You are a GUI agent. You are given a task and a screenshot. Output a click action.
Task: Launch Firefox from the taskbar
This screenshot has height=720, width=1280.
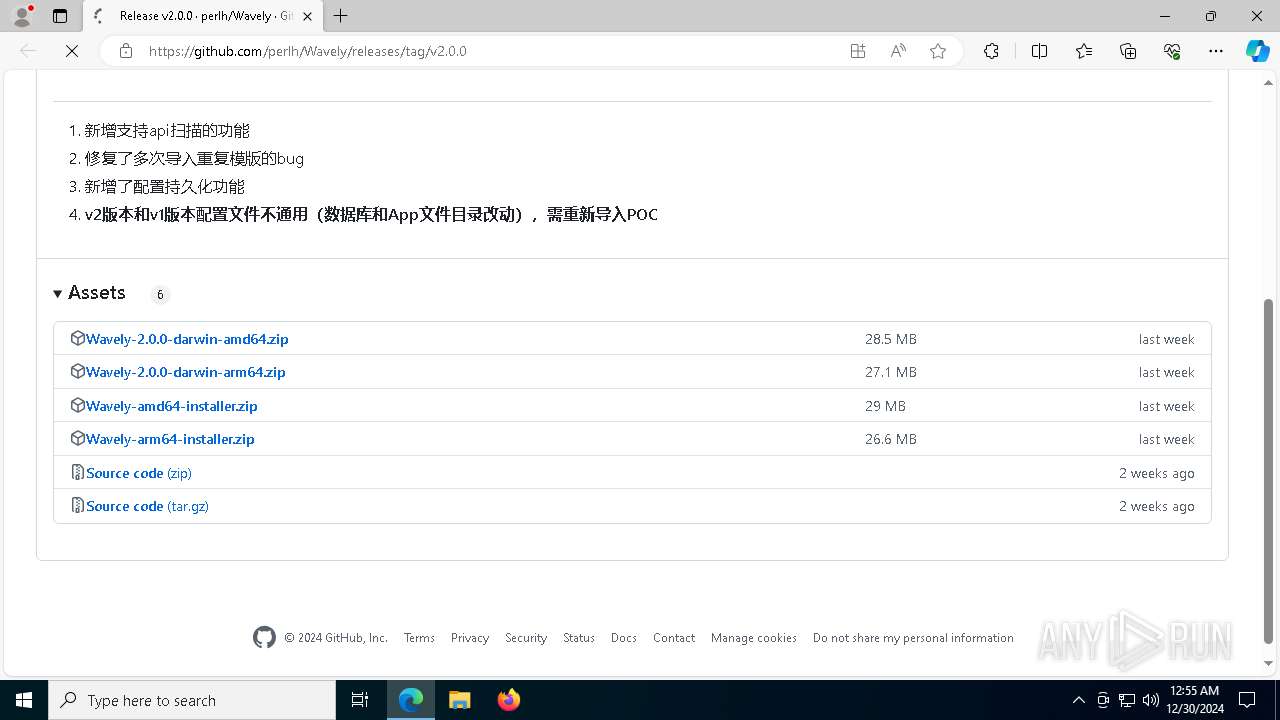point(509,700)
